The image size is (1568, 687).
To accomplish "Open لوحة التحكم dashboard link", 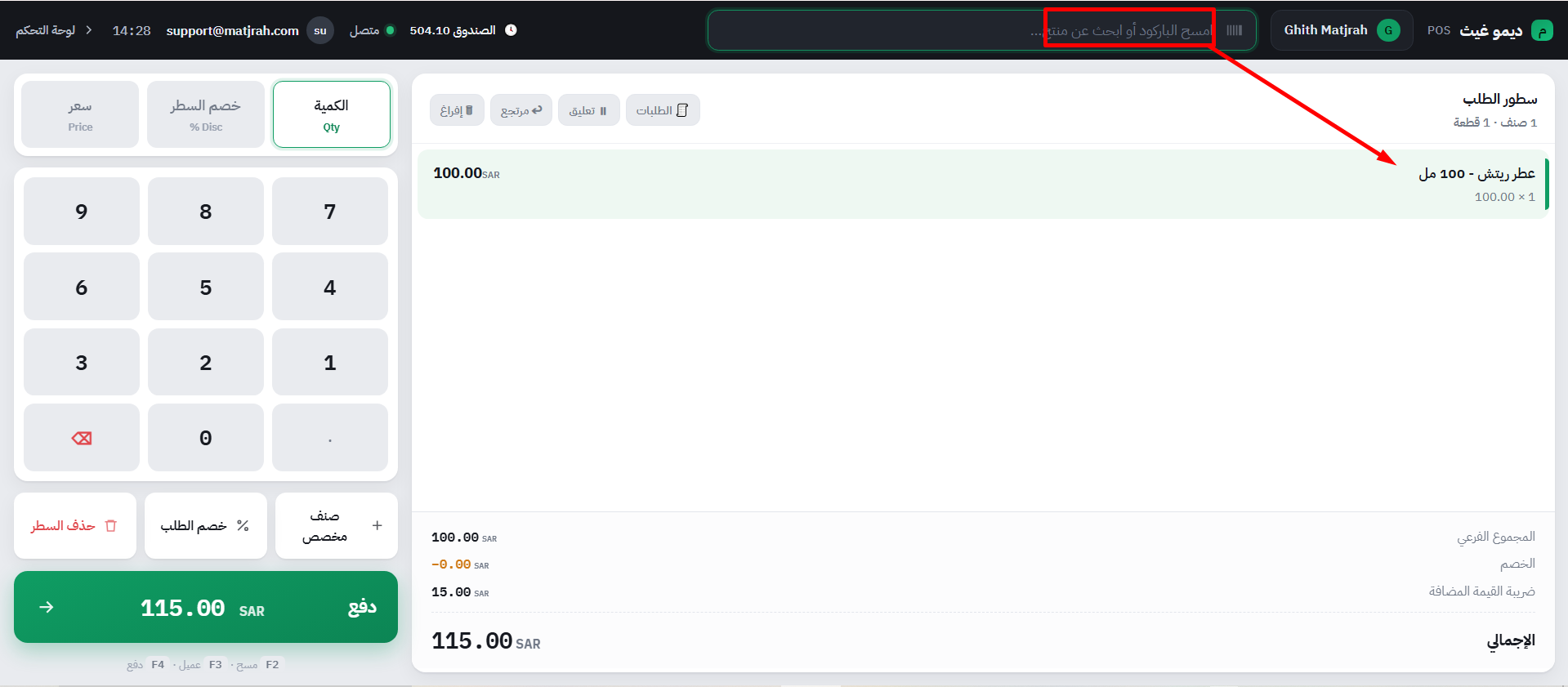I will point(54,30).
